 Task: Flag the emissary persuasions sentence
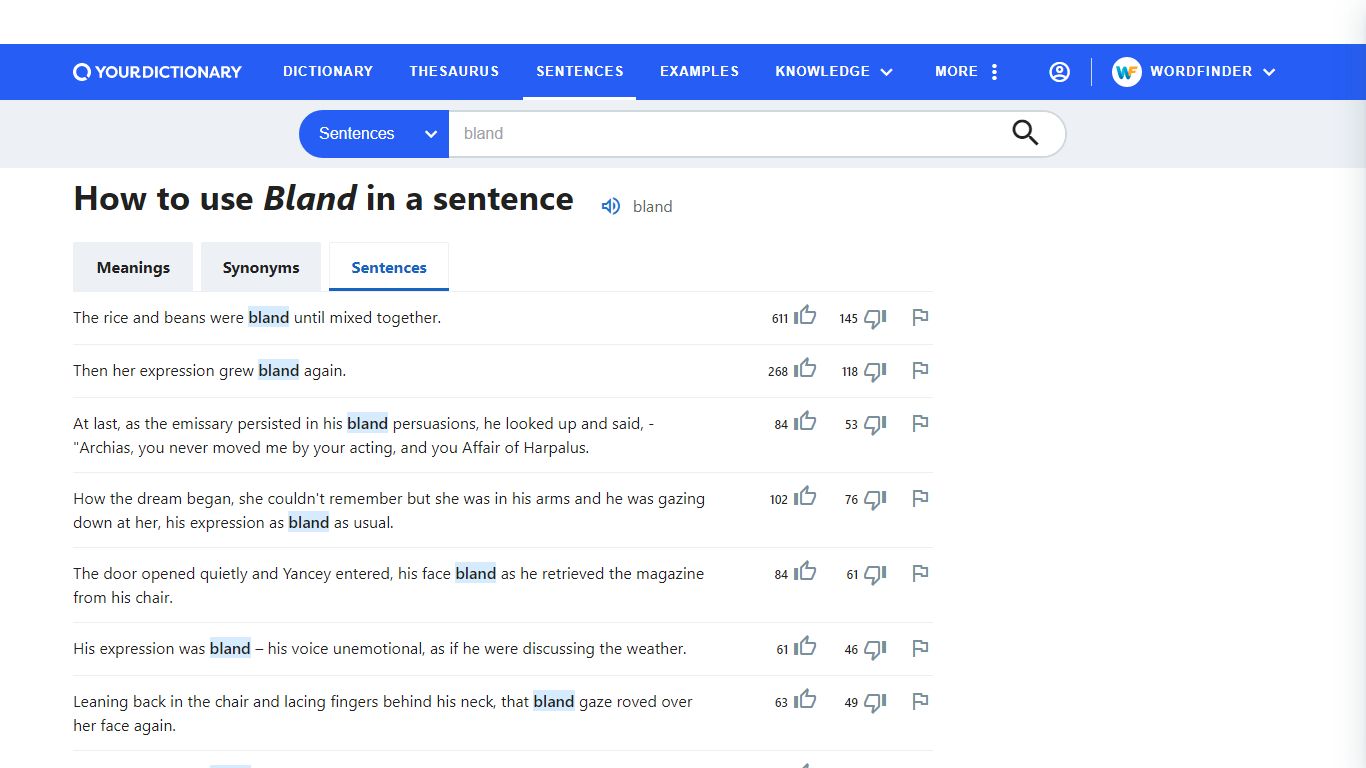[x=920, y=424]
